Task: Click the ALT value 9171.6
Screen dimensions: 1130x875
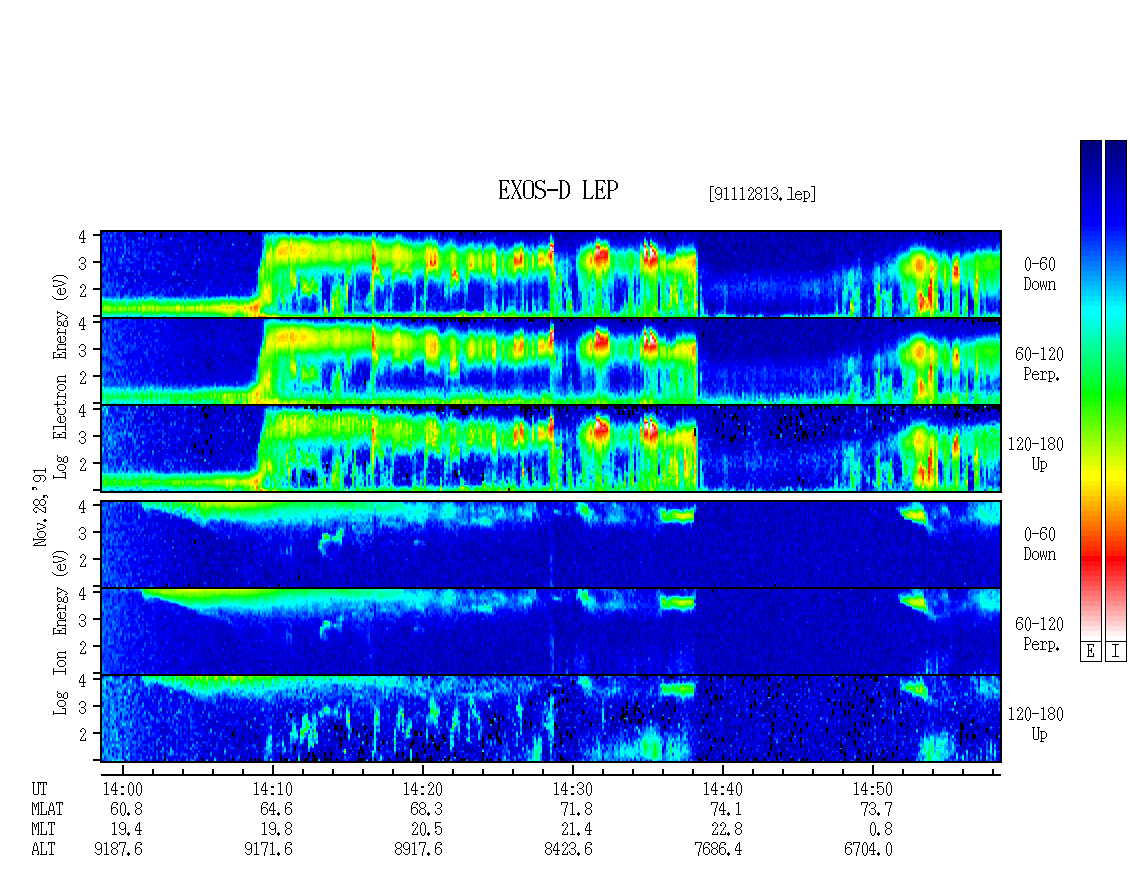Action: pyautogui.click(x=268, y=850)
